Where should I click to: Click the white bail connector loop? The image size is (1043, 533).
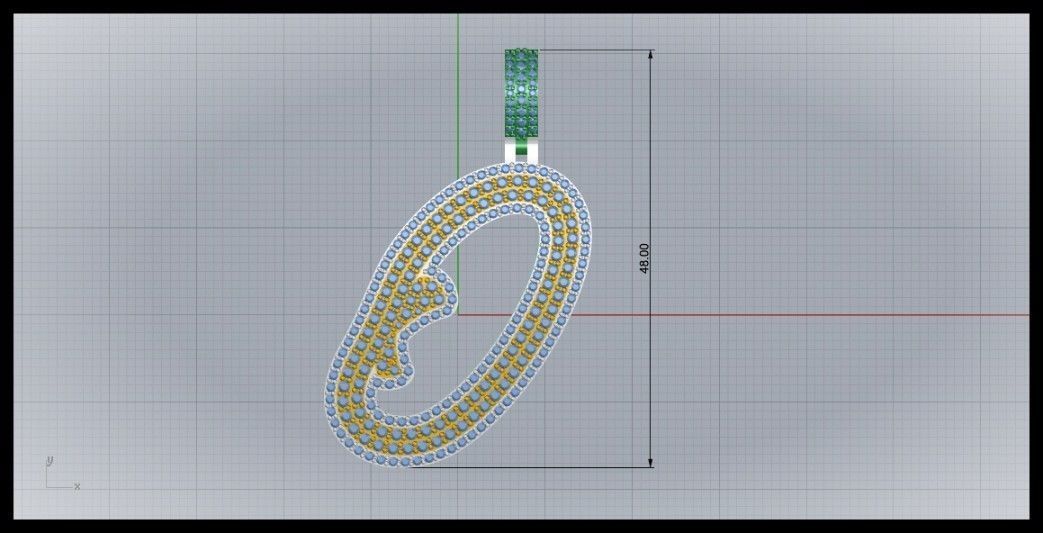pyautogui.click(x=522, y=152)
